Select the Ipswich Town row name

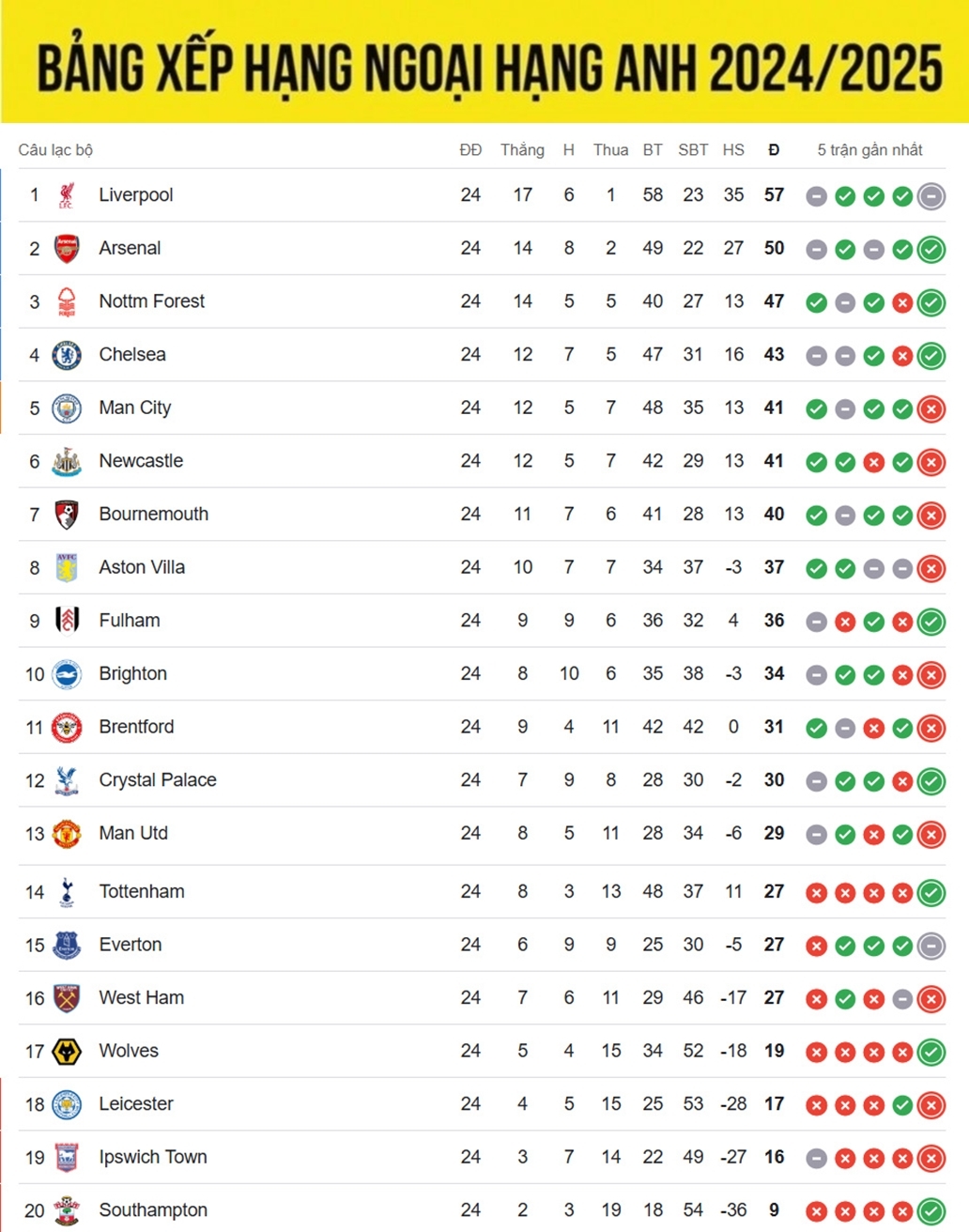tap(153, 1158)
